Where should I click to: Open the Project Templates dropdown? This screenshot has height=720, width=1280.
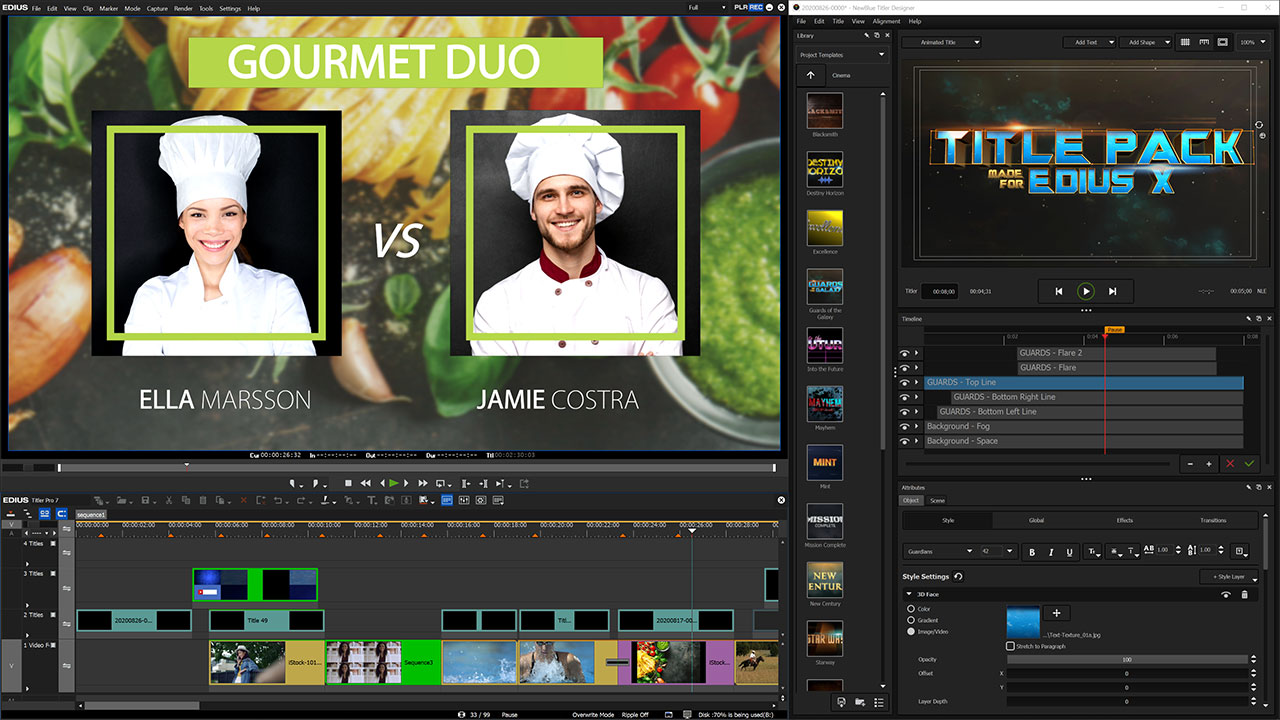tap(842, 55)
